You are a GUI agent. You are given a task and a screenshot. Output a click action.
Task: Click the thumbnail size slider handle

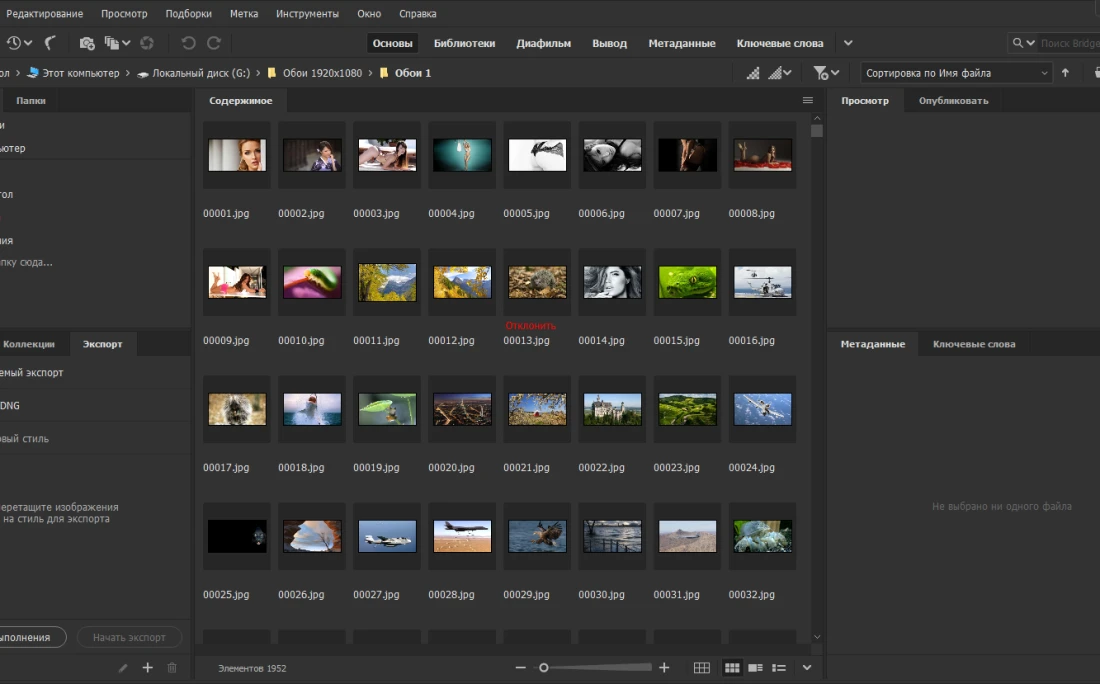(544, 667)
